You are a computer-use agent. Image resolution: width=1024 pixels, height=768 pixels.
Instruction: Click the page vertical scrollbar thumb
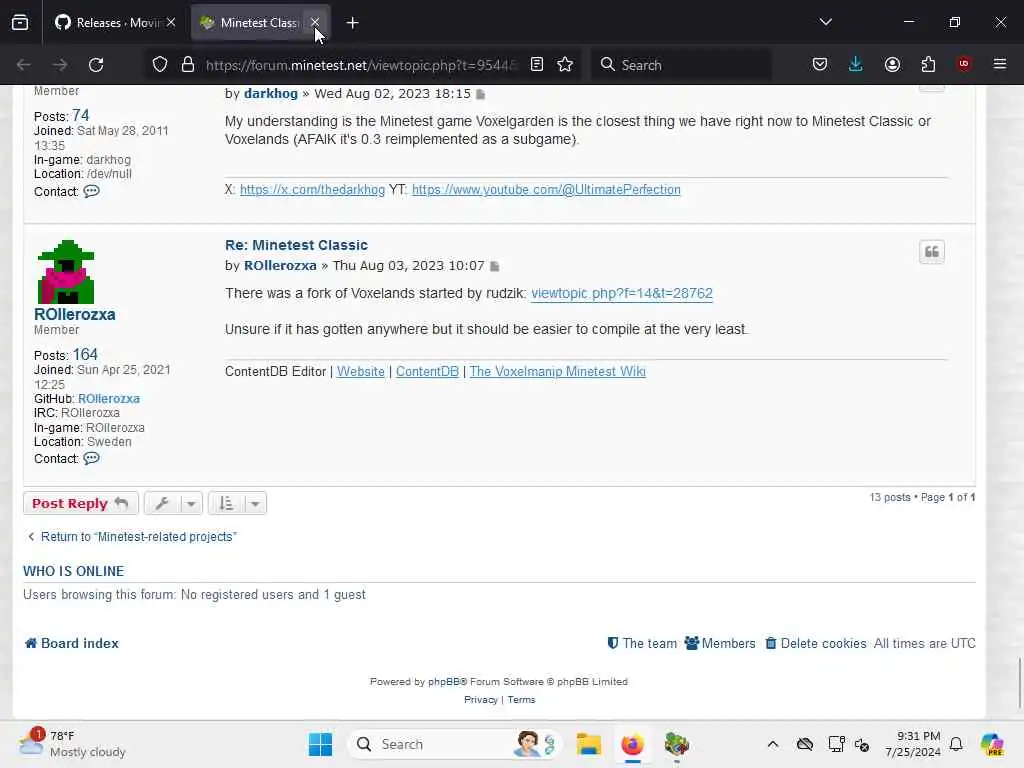pyautogui.click(x=1019, y=682)
